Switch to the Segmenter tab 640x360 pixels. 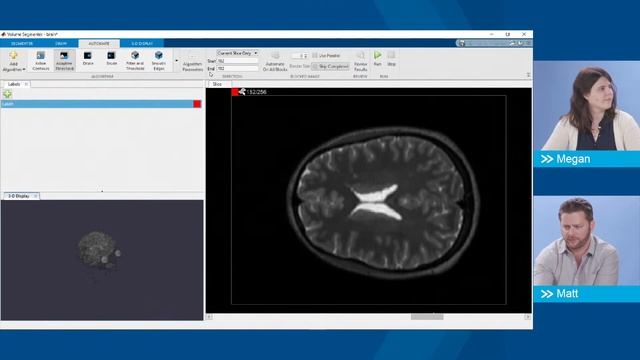22,43
